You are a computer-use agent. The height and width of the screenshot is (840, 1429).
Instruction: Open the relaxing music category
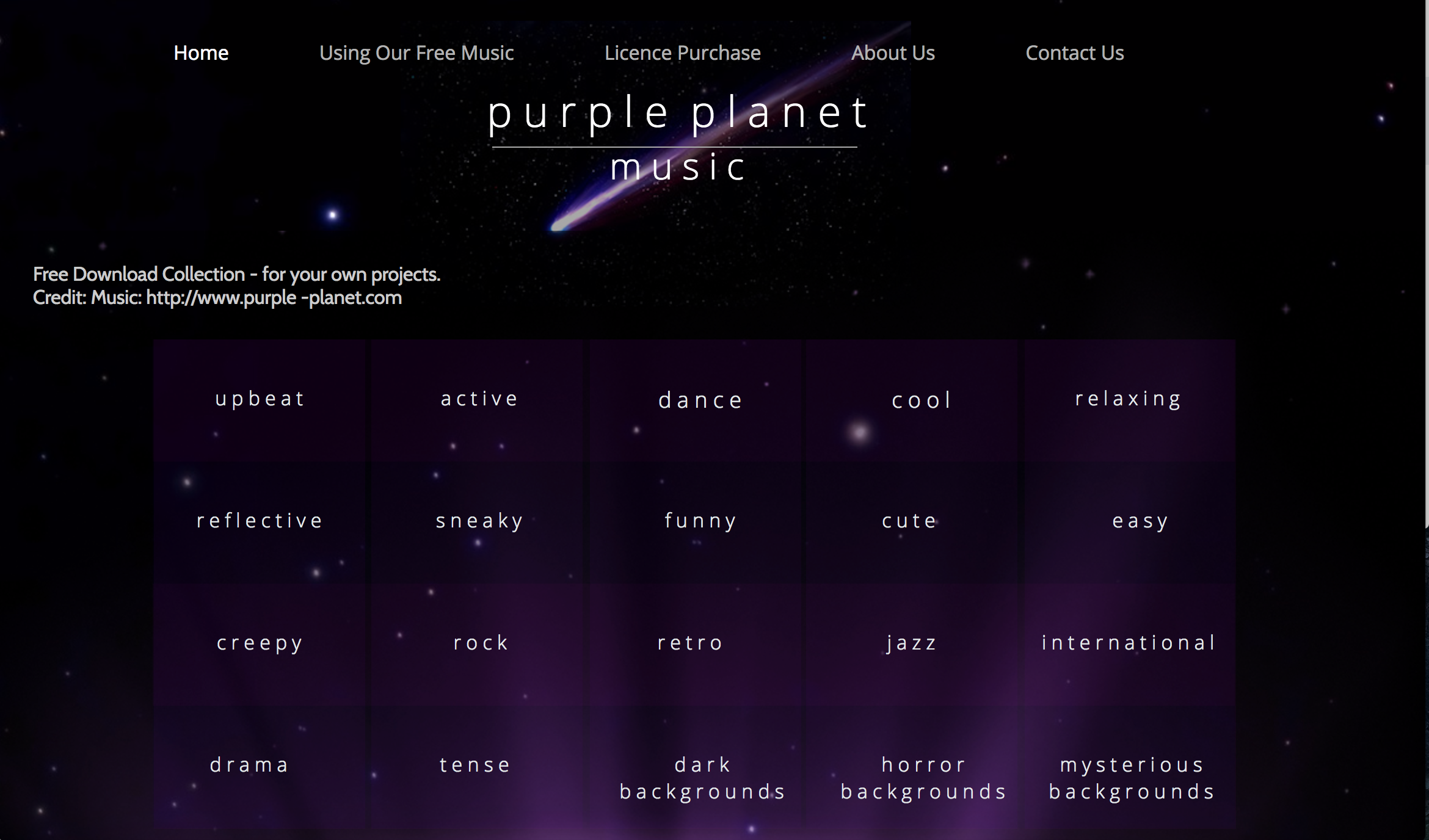1129,399
